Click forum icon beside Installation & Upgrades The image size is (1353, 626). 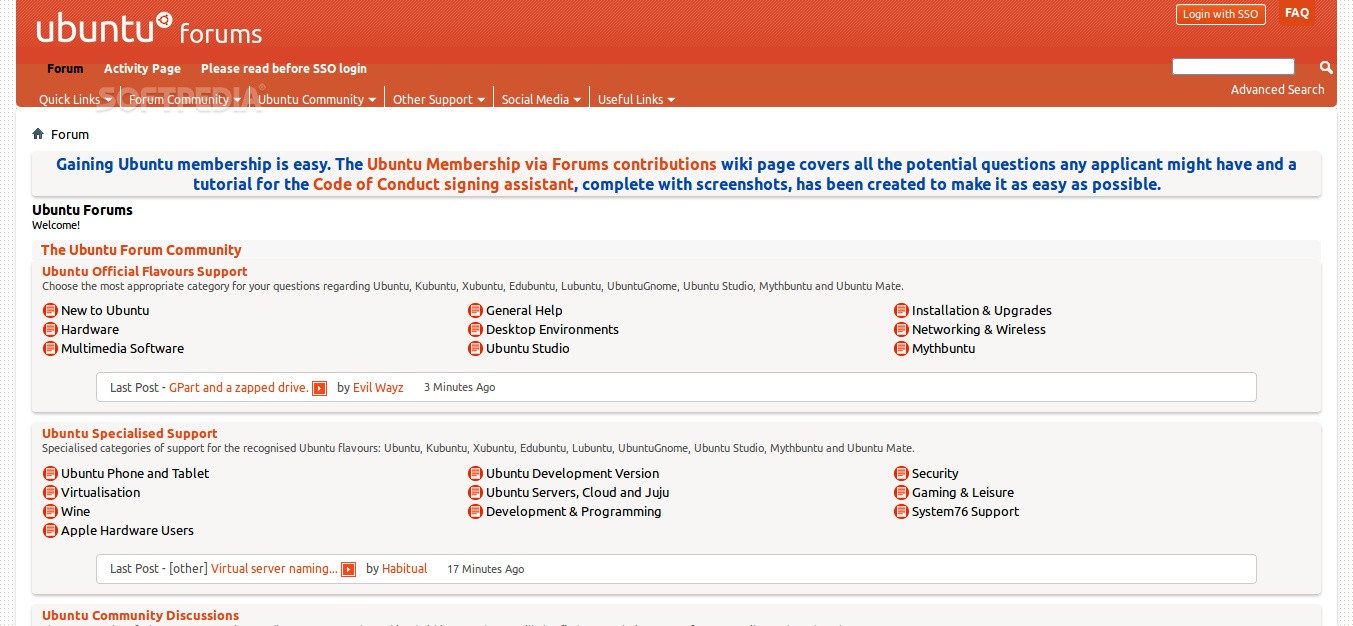coord(901,310)
